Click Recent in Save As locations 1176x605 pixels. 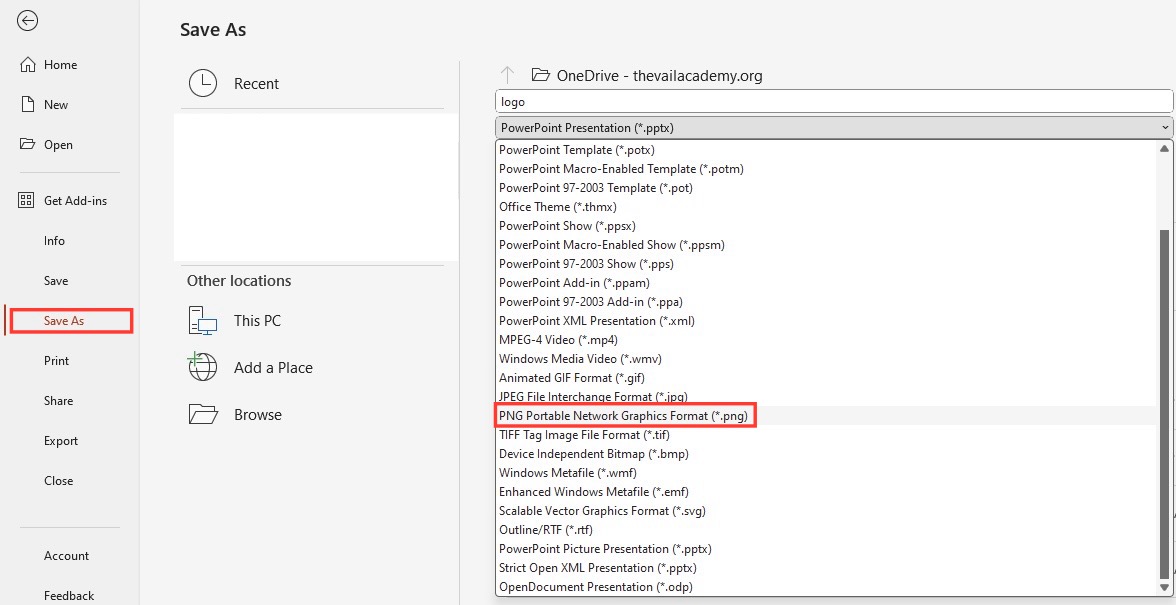[256, 83]
